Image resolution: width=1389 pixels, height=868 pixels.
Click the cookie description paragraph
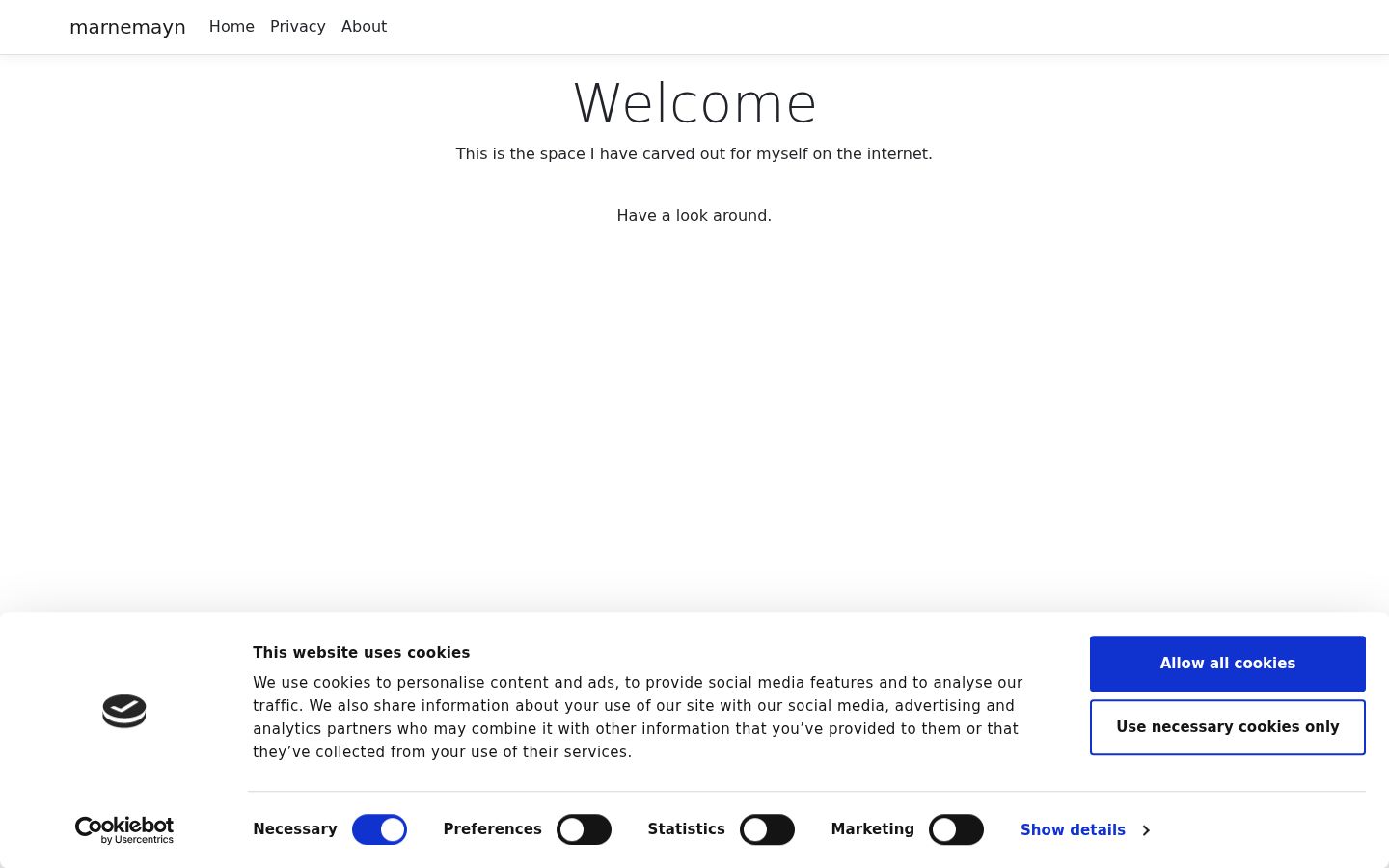[x=638, y=717]
